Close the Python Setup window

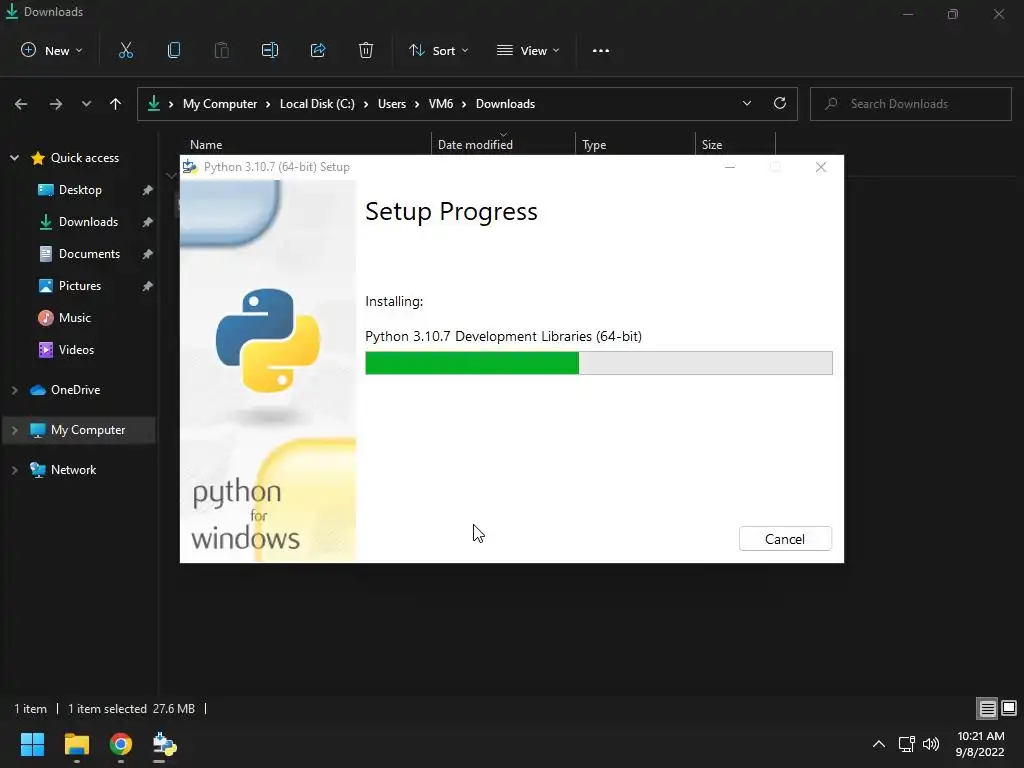tap(821, 167)
